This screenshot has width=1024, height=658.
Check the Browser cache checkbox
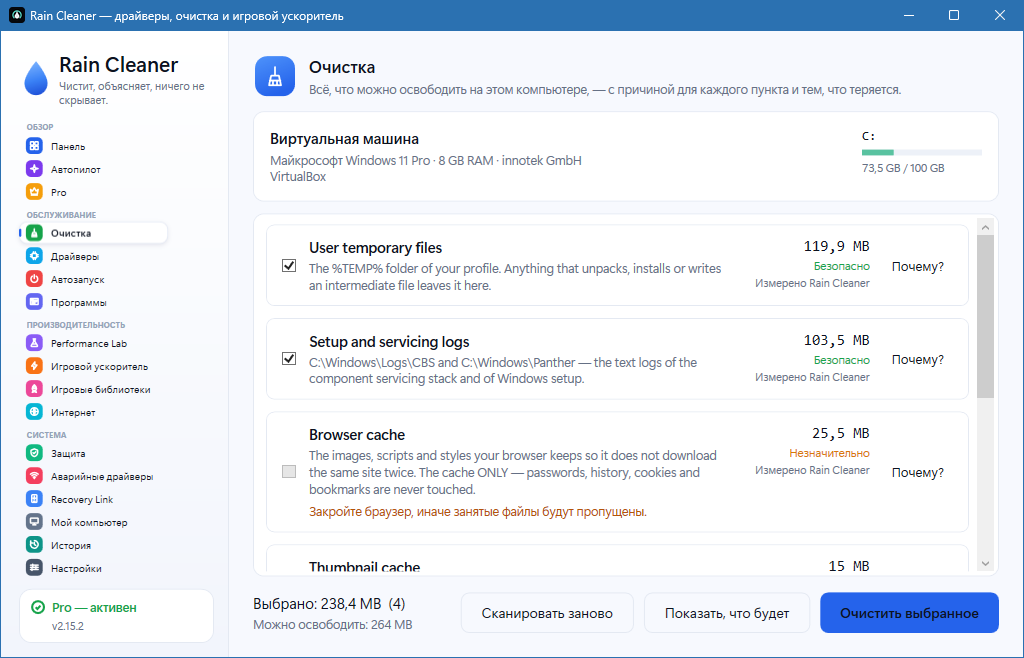click(x=289, y=471)
